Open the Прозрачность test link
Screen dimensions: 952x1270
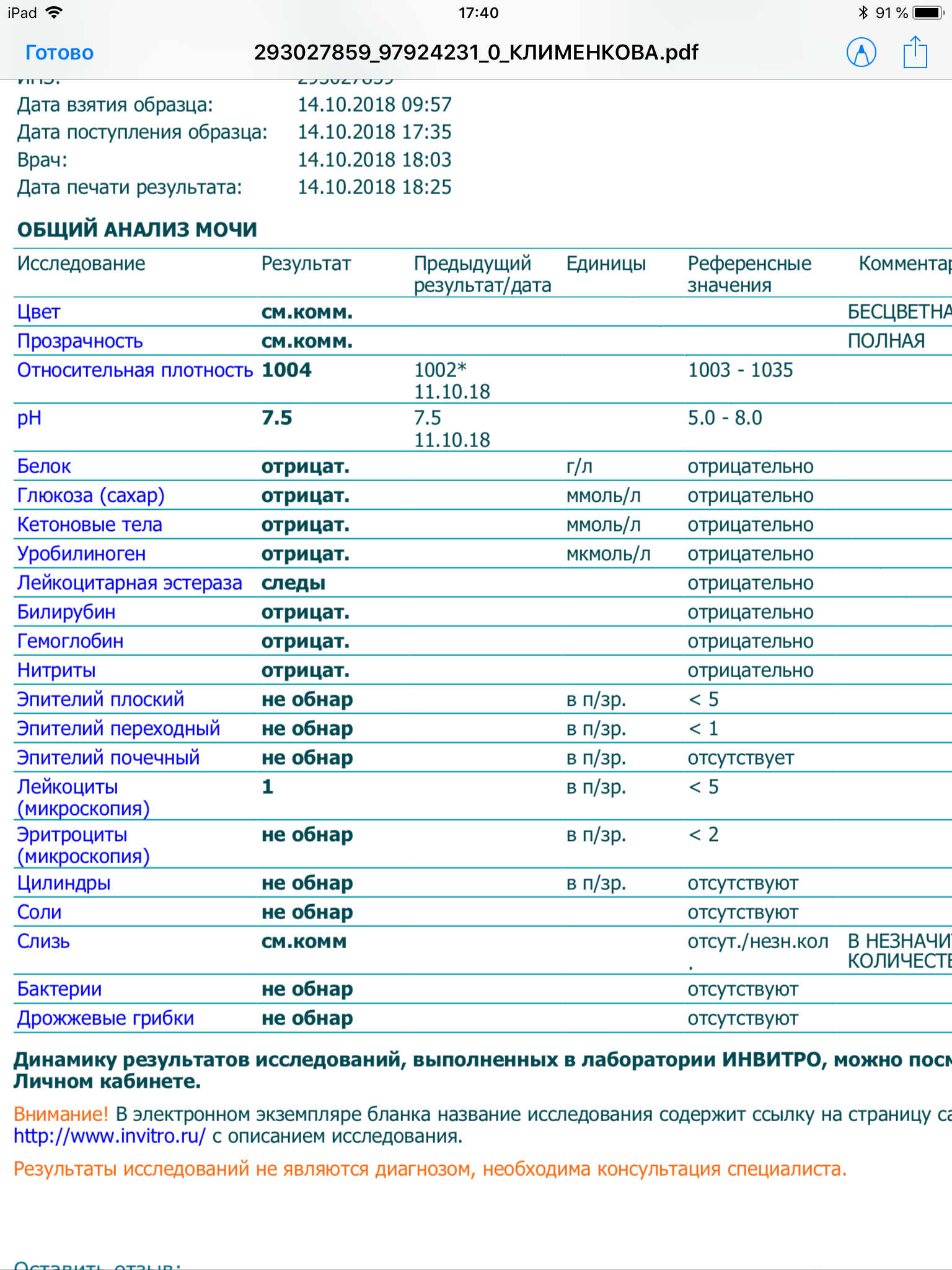[80, 341]
